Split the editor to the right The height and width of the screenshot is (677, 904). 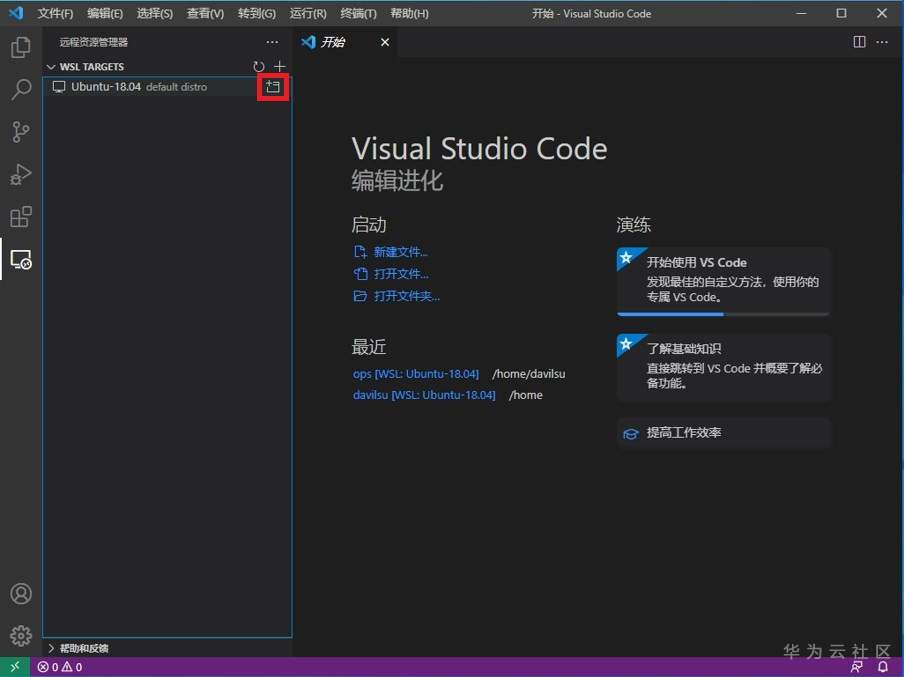click(859, 42)
